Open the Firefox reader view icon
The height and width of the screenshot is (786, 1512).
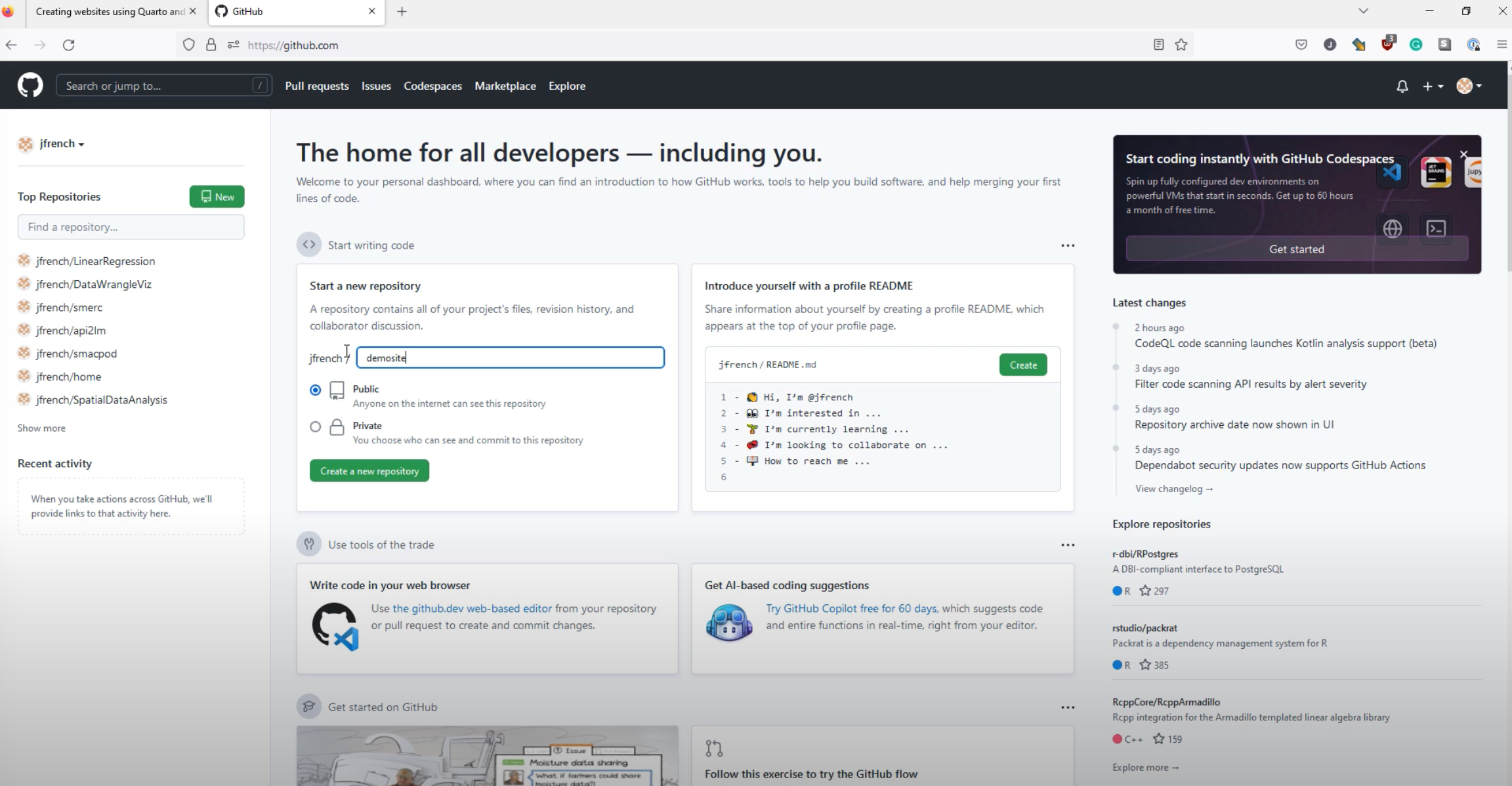coord(1158,45)
